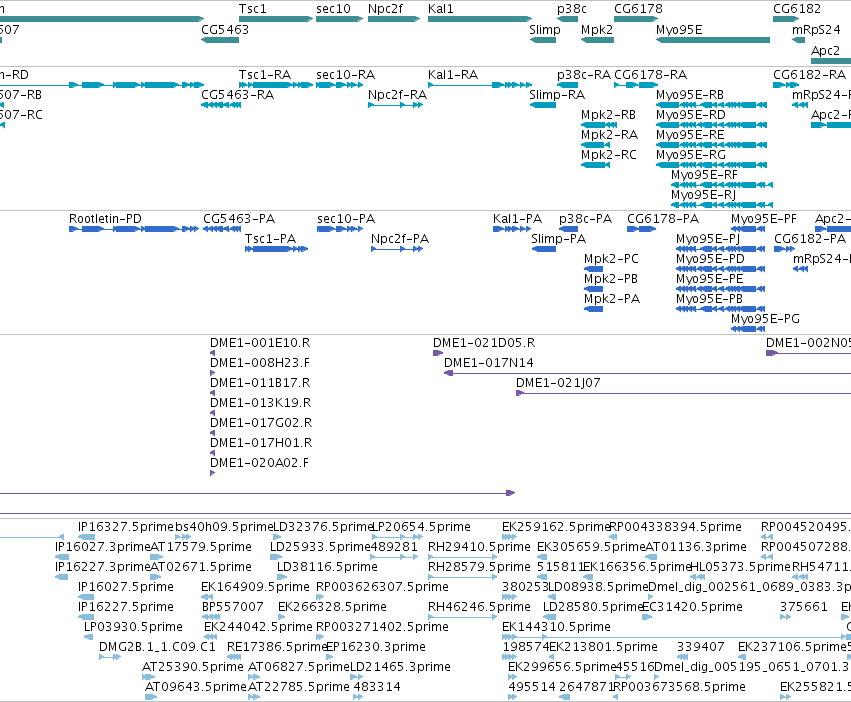Select the Mpk2 gene label
The height and width of the screenshot is (702, 851).
tap(597, 29)
